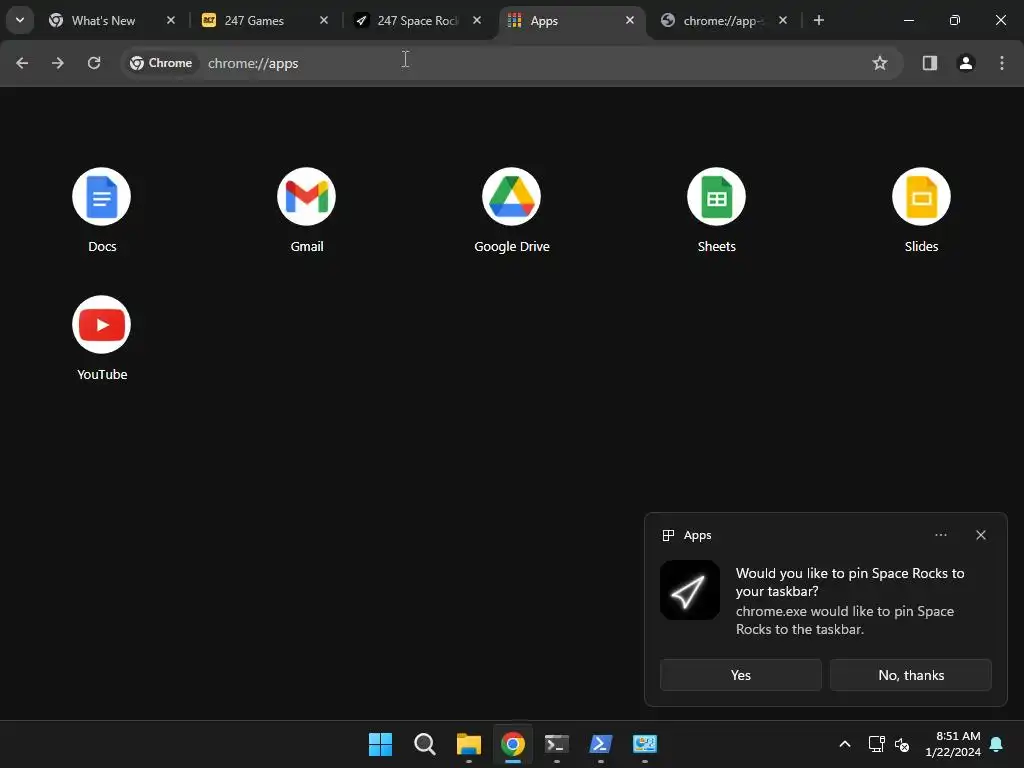Open the Docs app icon
The width and height of the screenshot is (1024, 768).
[x=101, y=197]
